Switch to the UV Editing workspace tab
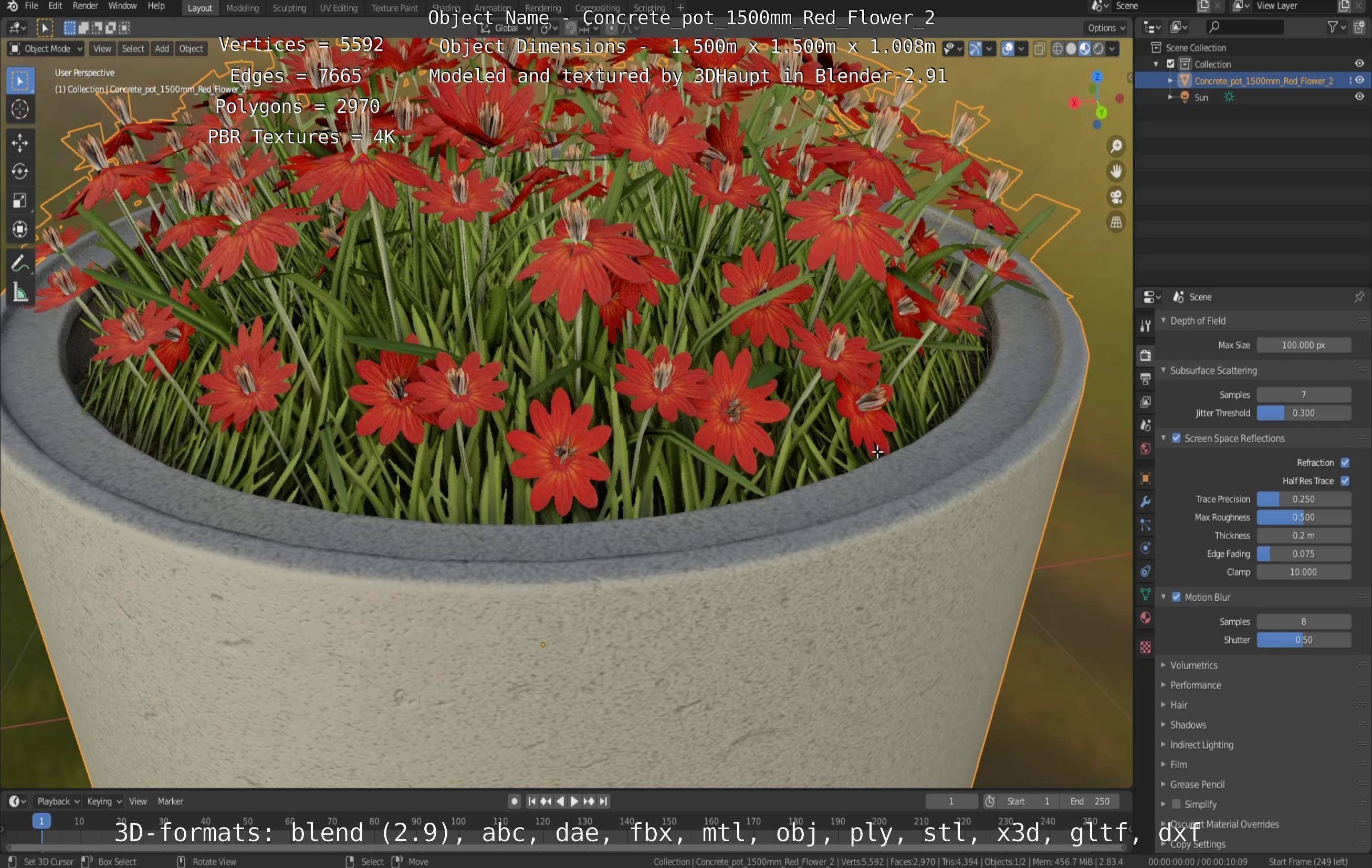The width and height of the screenshot is (1372, 868). coord(339,8)
